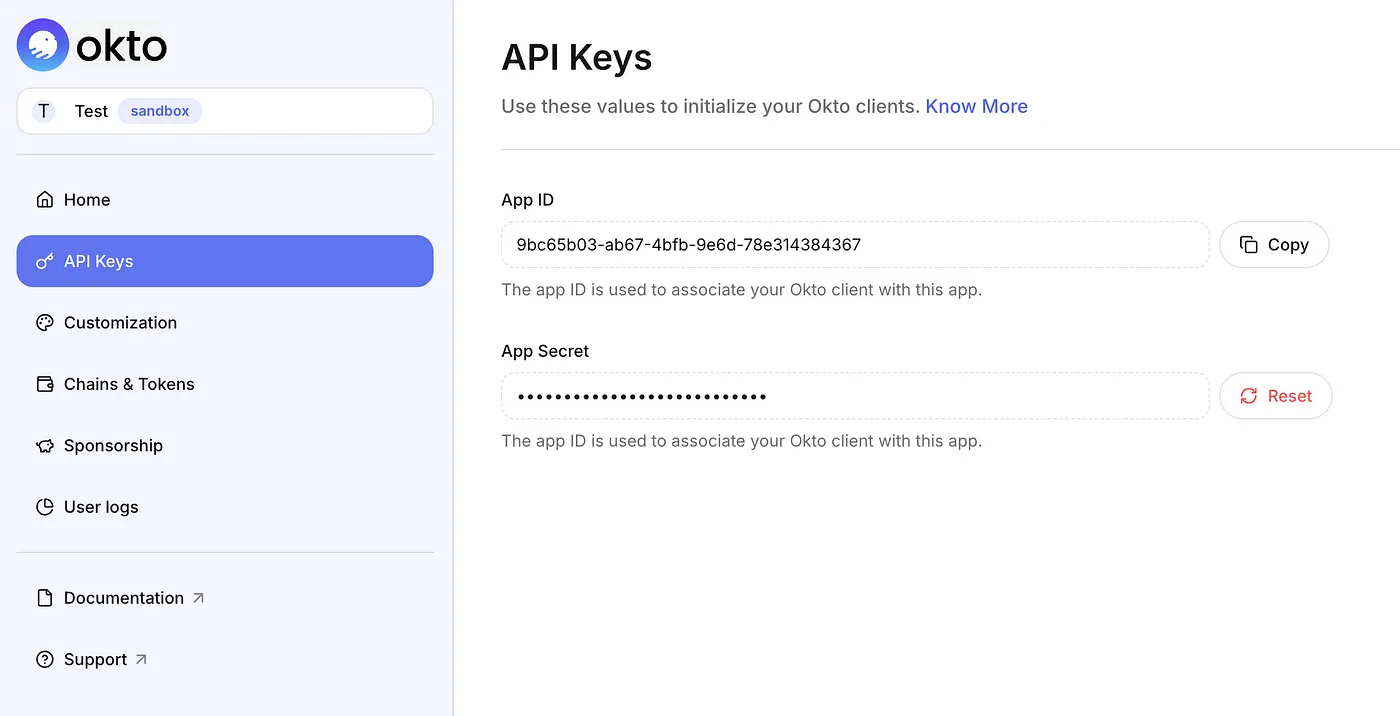1400x716 pixels.
Task: Click the palette icon beside Customization
Action: click(45, 322)
